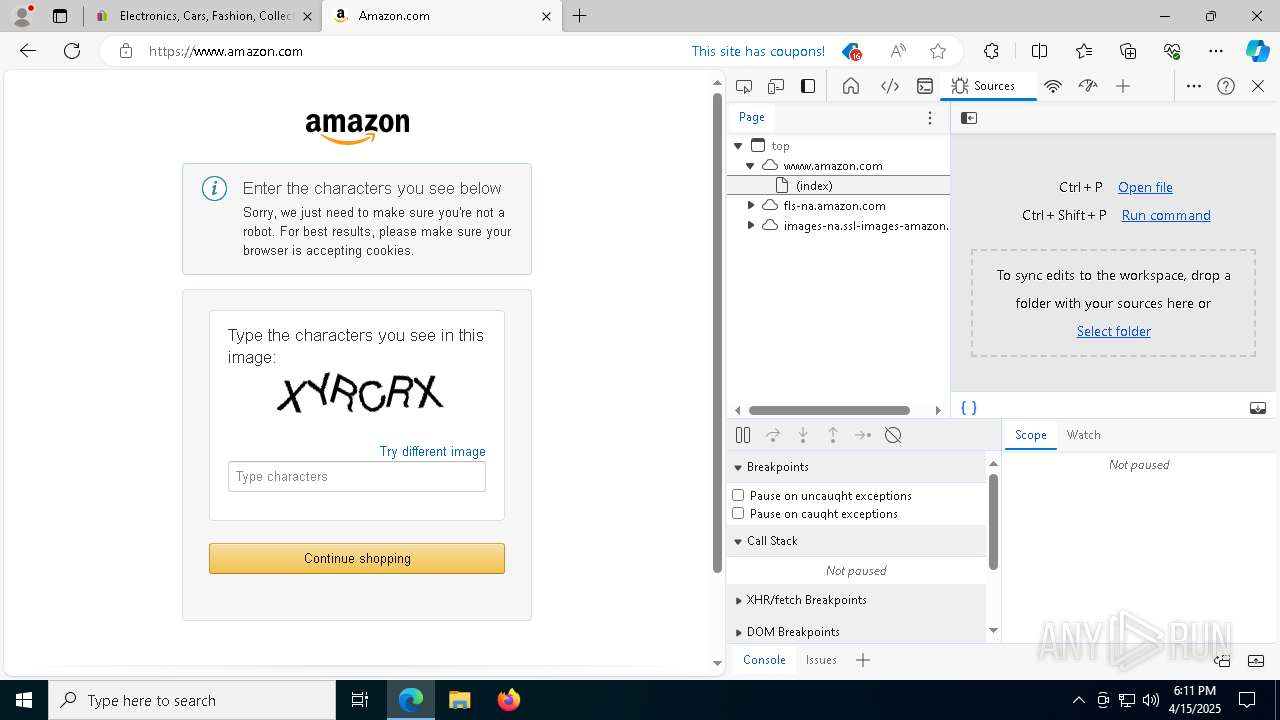Collapse the top frame tree node

coord(738,146)
